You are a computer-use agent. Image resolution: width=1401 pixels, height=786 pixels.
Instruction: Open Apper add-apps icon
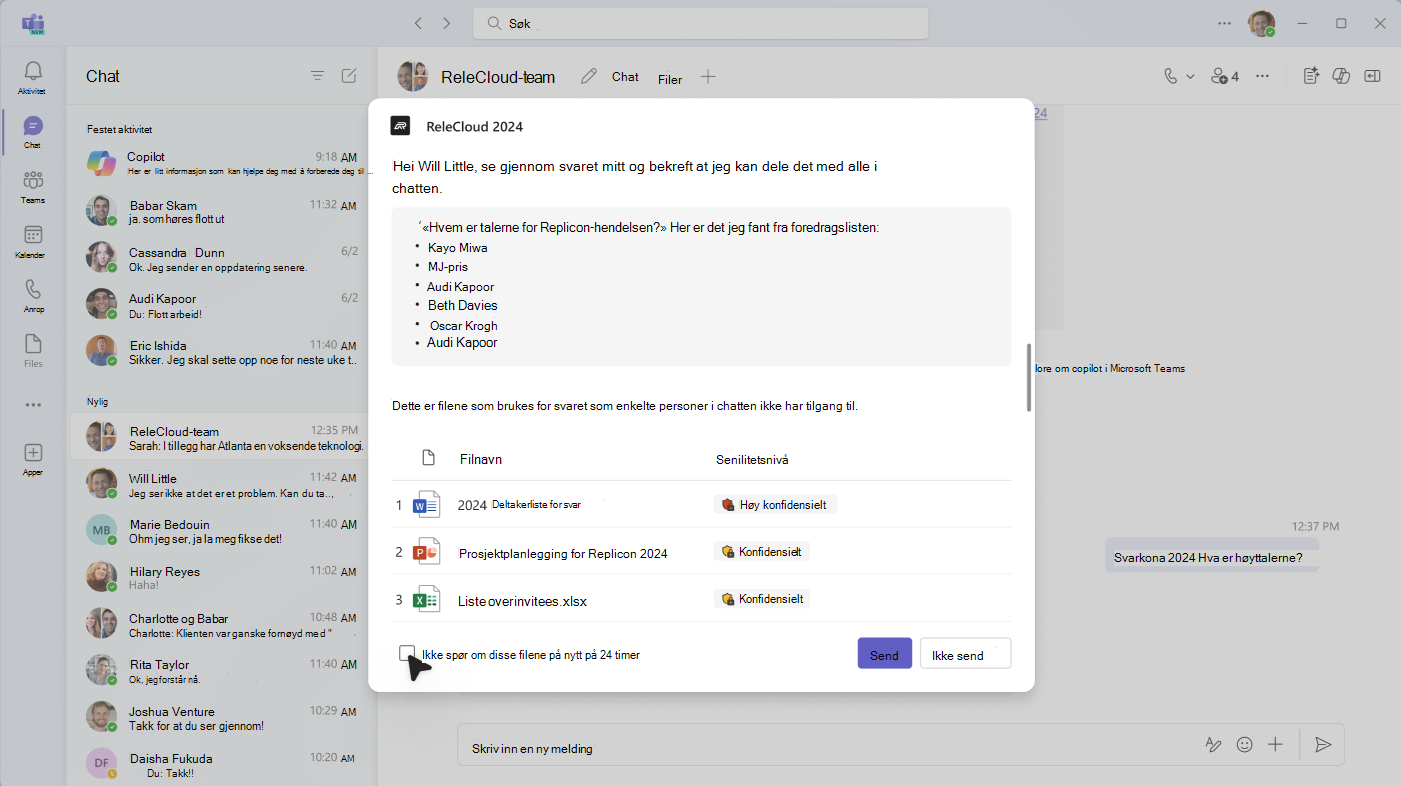pyautogui.click(x=33, y=459)
